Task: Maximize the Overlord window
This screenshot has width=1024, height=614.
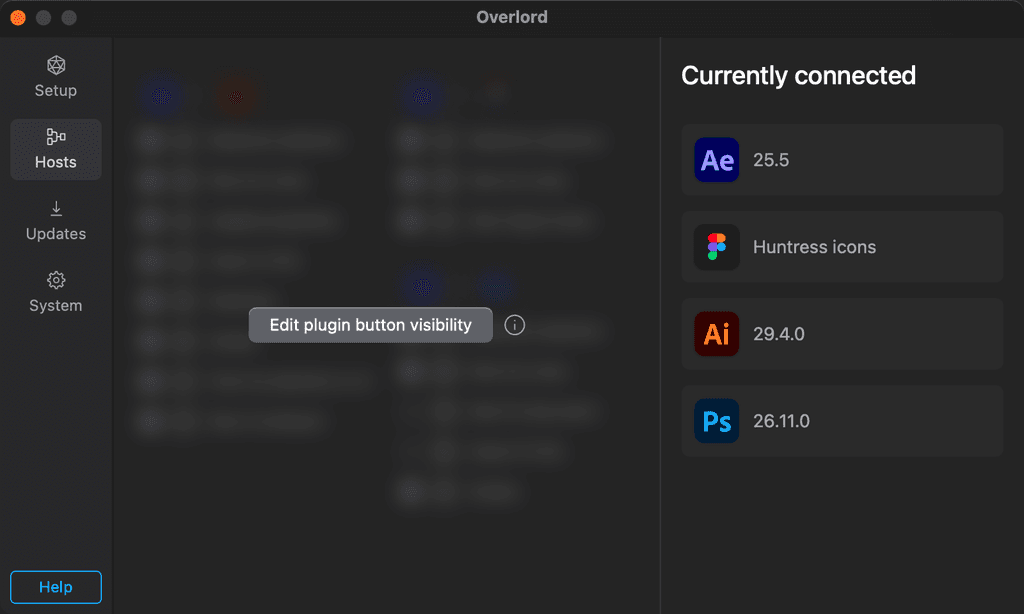Action: tap(69, 18)
